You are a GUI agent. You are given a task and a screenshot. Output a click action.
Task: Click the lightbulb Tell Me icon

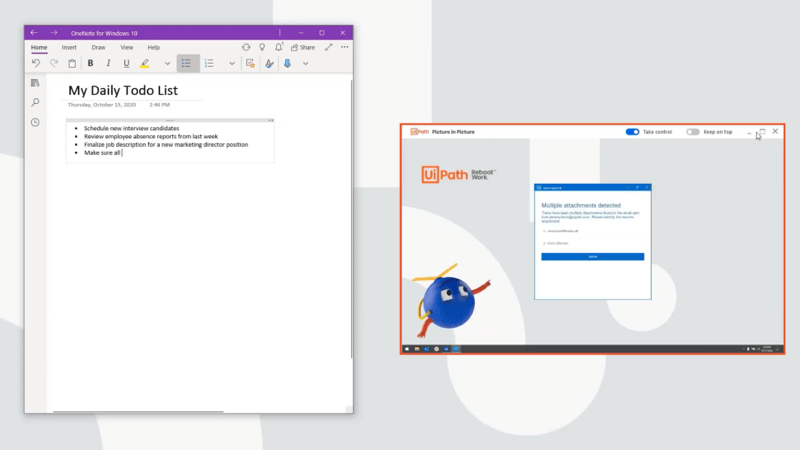click(x=262, y=47)
